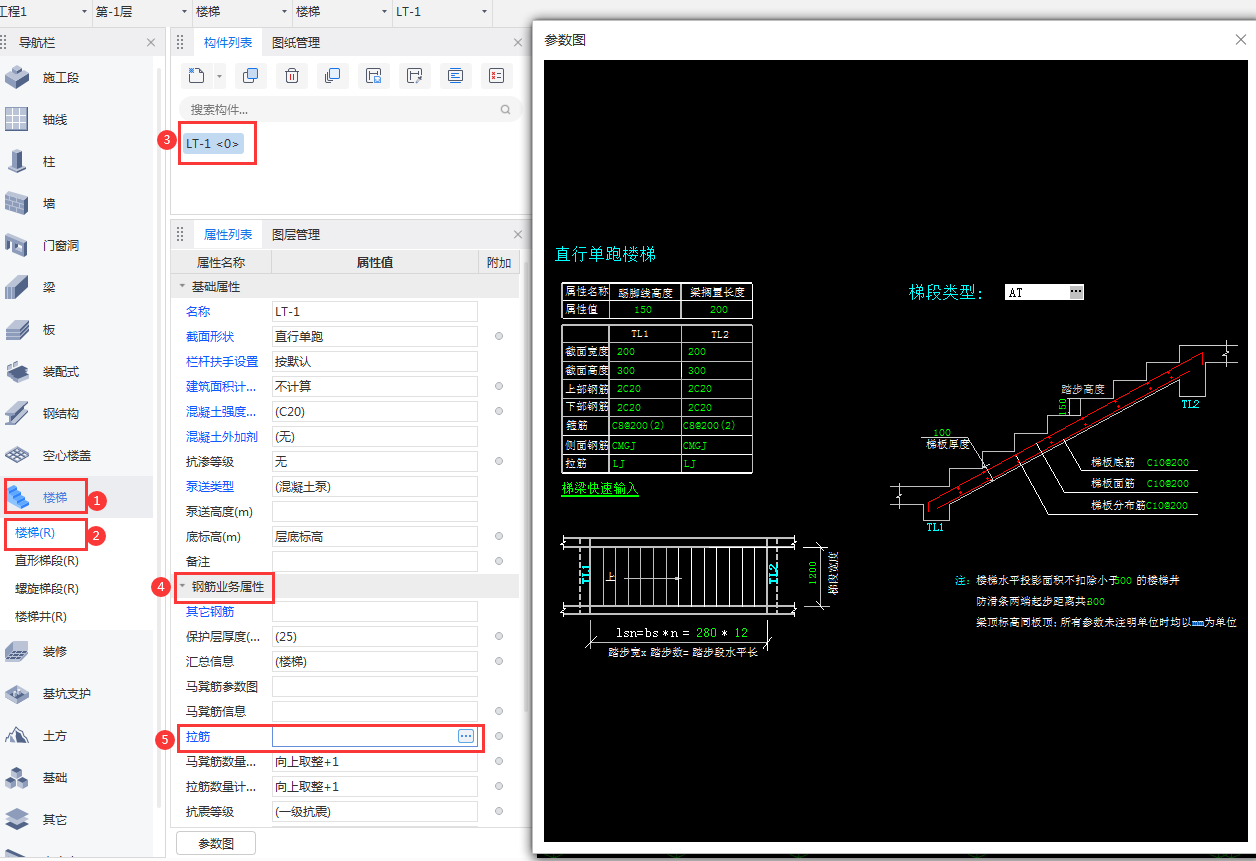Click the 名称 value field LT-1
1256x861 pixels.
[x=375, y=312]
